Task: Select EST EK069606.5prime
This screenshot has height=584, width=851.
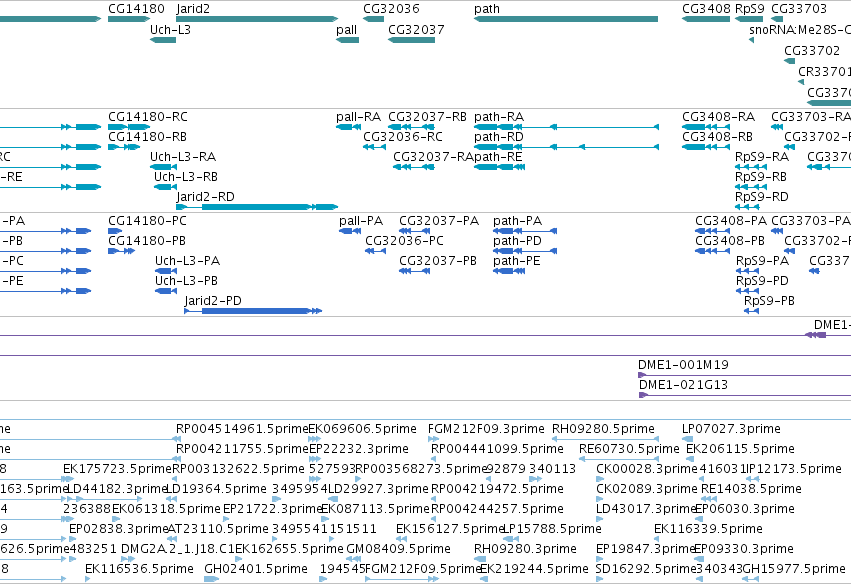Action: point(363,429)
